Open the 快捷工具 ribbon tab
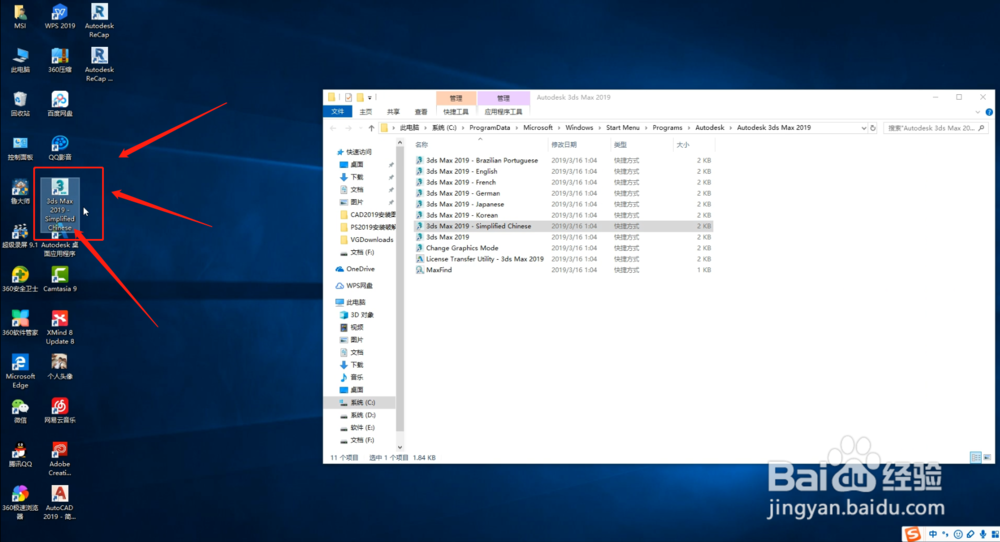The image size is (1000, 542). click(x=456, y=112)
